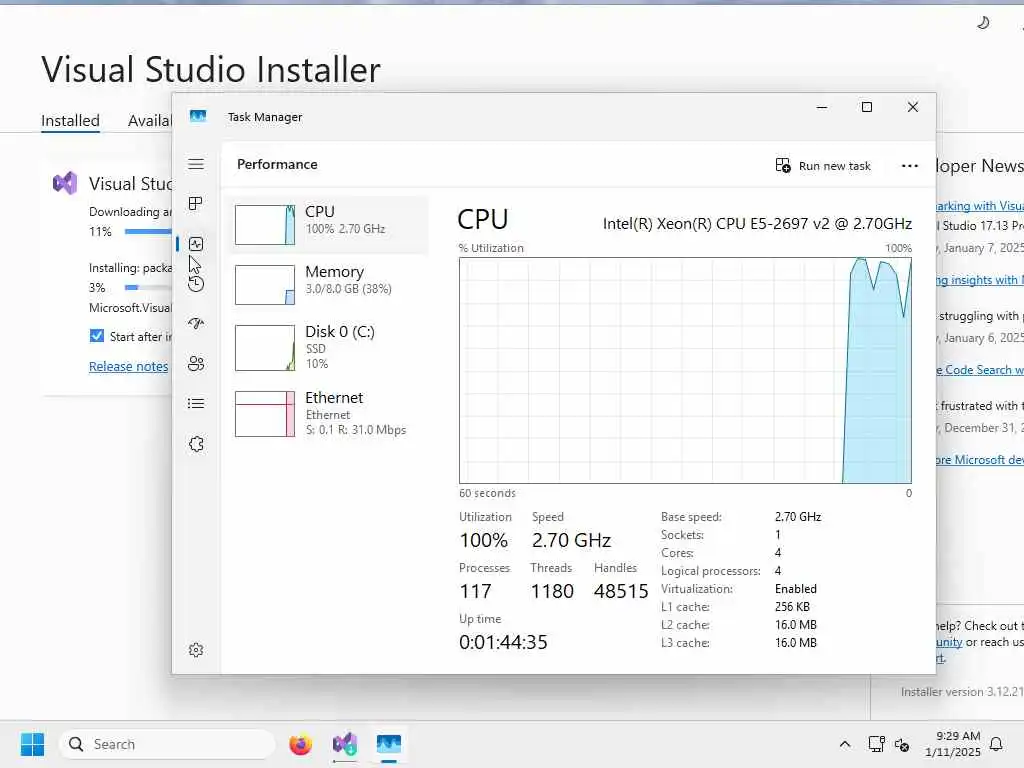Switch to Available tab in Visual Studio Installer
The height and width of the screenshot is (768, 1024).
pos(150,121)
